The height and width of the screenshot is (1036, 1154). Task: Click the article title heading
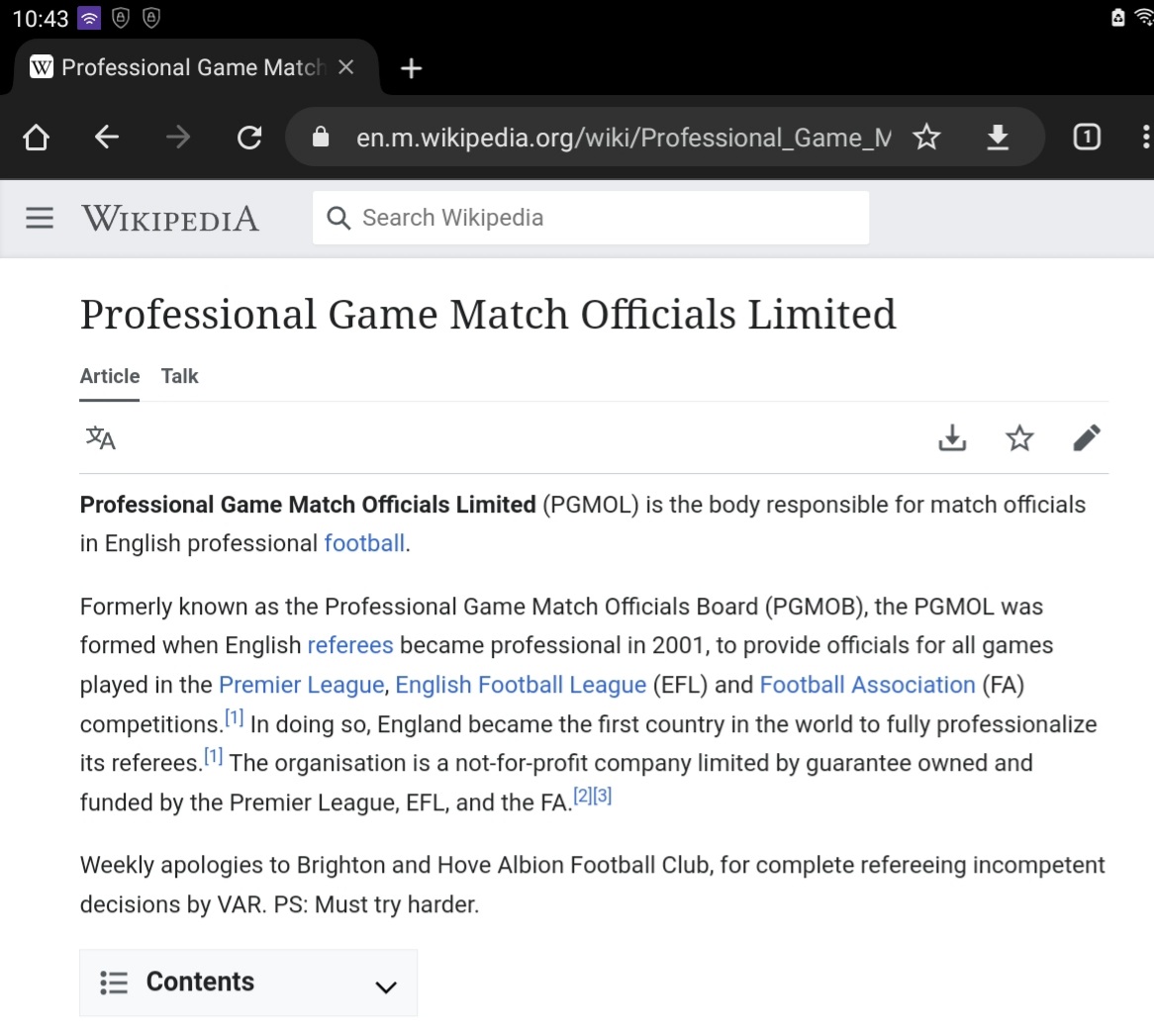[x=488, y=315]
